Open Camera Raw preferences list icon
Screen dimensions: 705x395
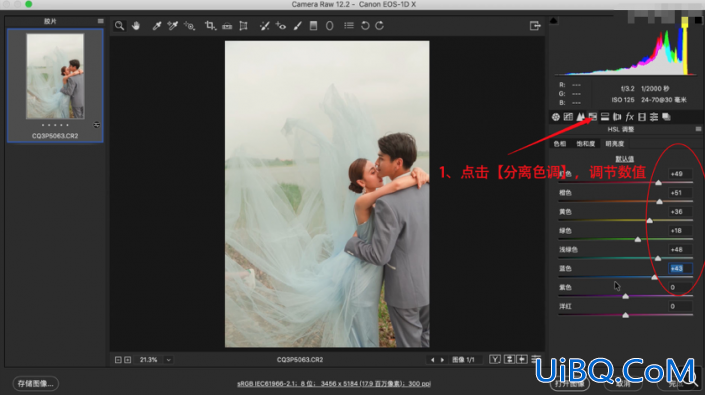(x=349, y=26)
